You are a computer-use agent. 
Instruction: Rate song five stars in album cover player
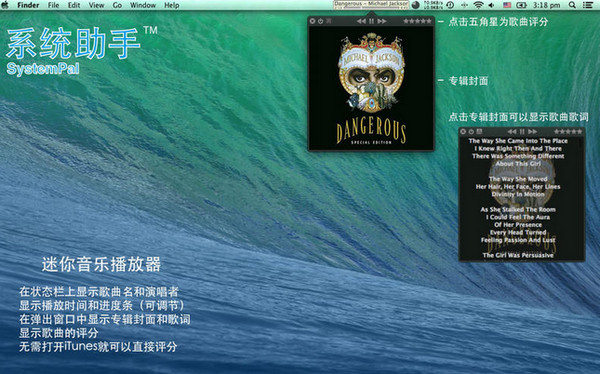pos(429,21)
